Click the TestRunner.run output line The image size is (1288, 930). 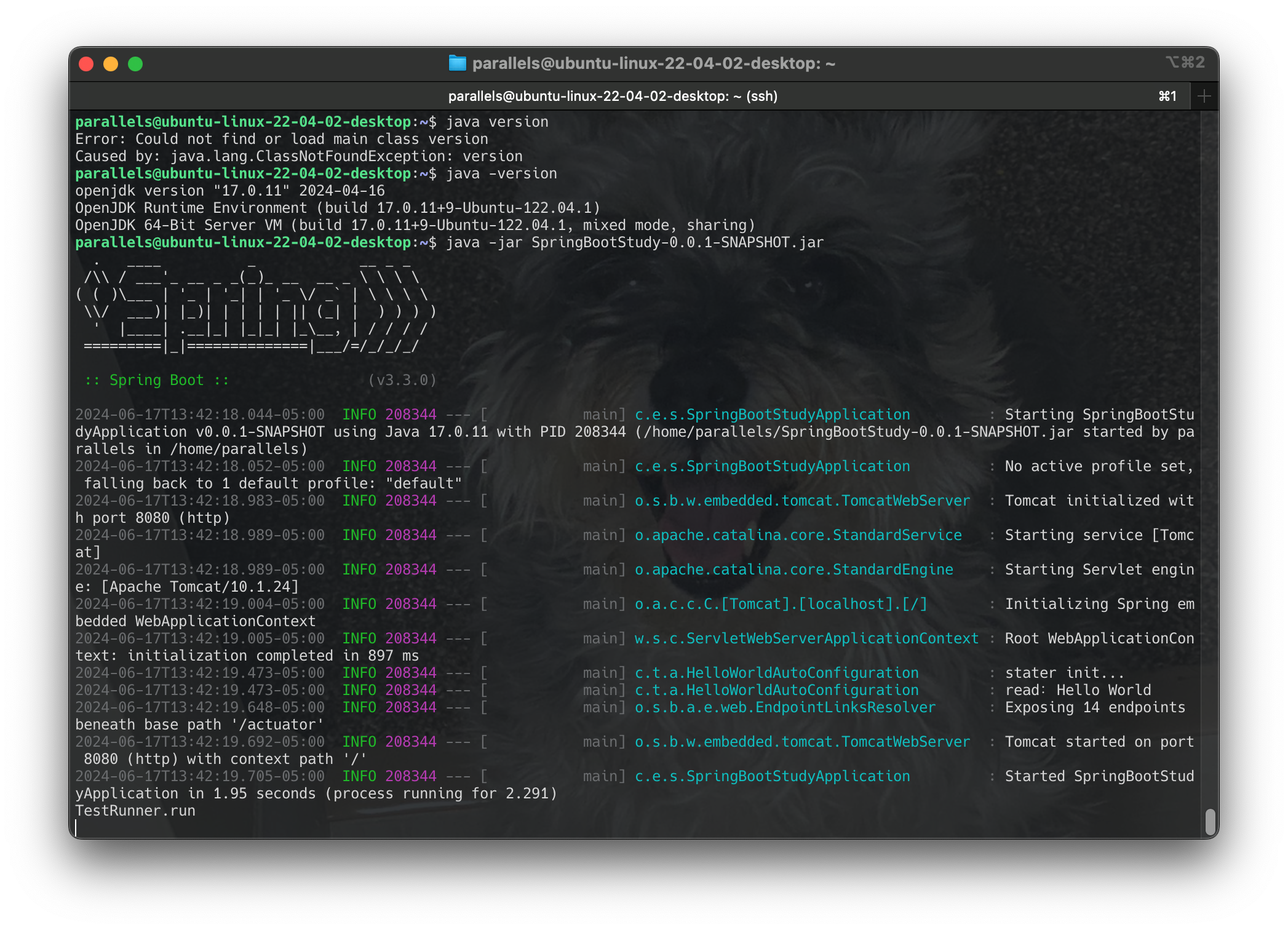pyautogui.click(x=135, y=811)
